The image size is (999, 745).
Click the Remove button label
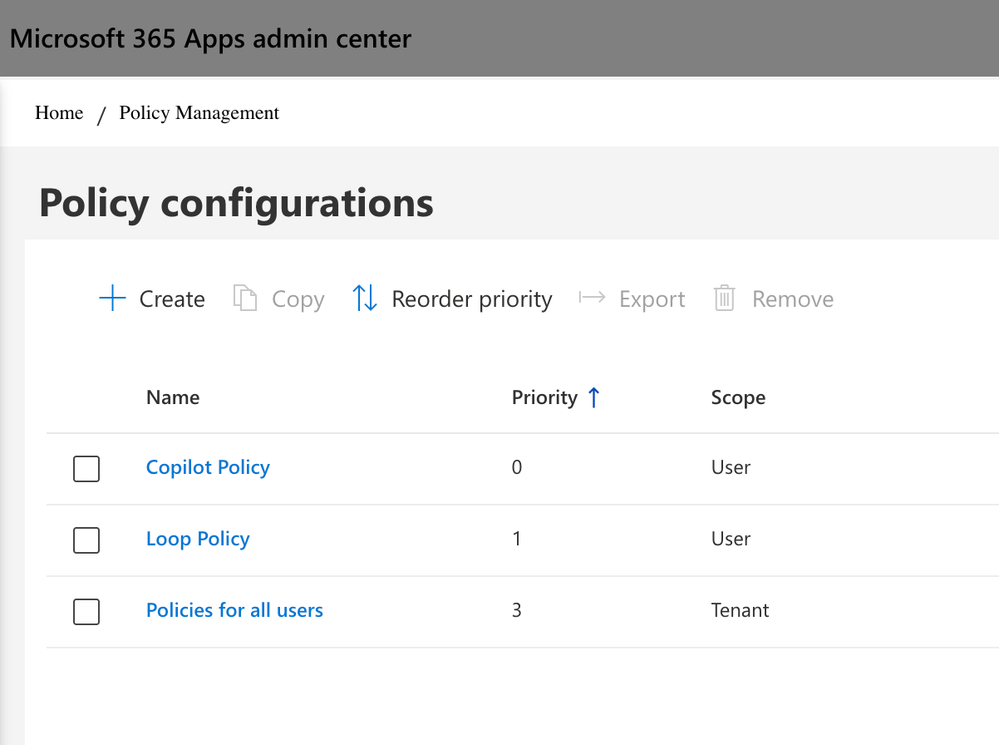[x=793, y=299]
